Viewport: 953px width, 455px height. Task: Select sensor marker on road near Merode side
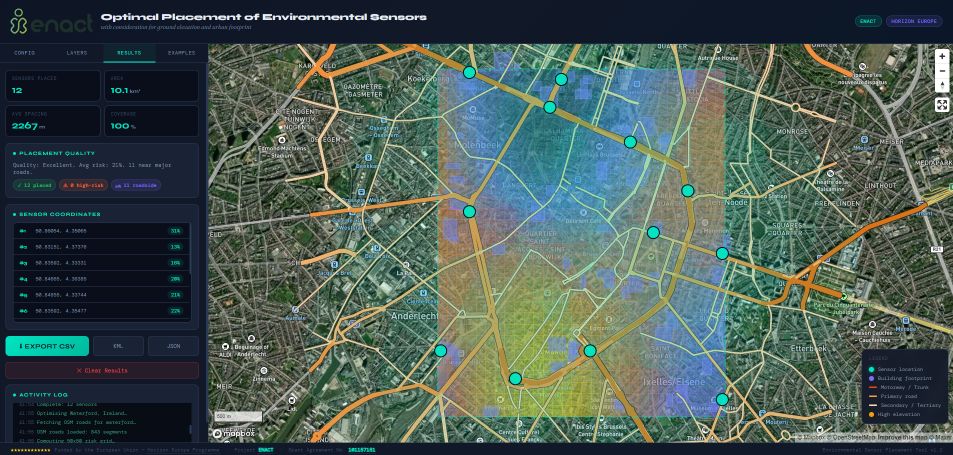[x=722, y=253]
